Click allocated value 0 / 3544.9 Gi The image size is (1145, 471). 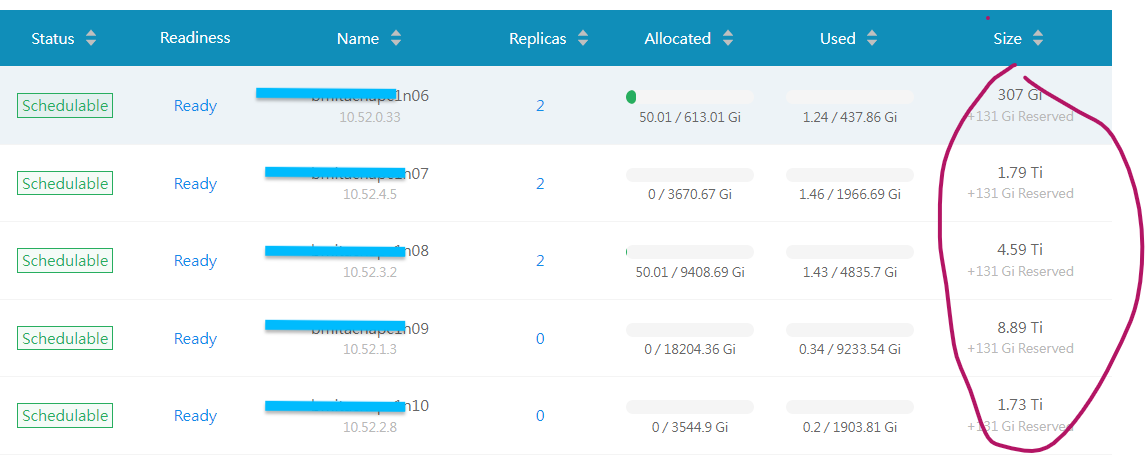[690, 427]
